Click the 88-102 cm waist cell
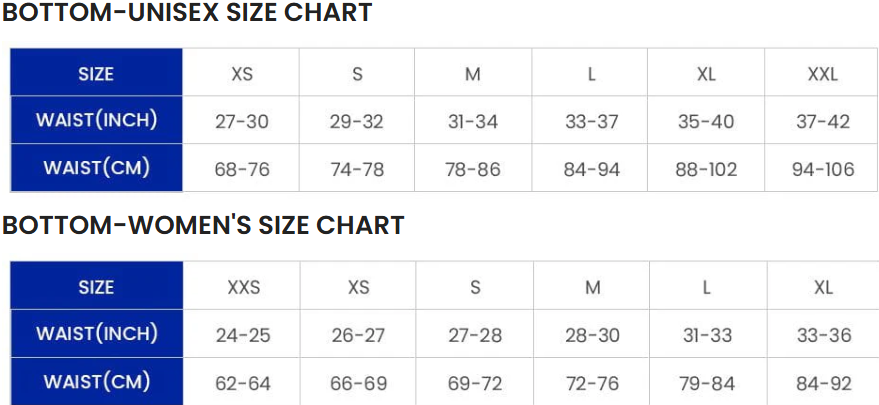Screen dimensions: 879x405 tap(706, 169)
